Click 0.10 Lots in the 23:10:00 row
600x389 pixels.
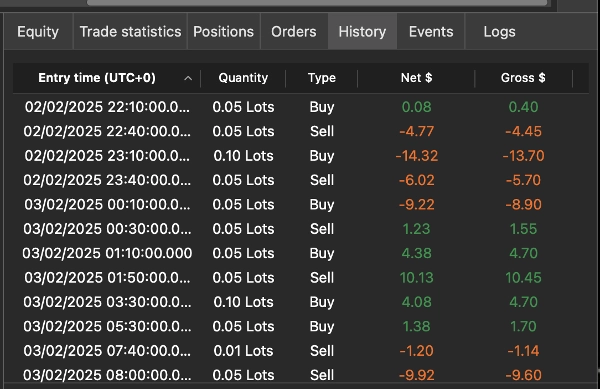point(243,156)
